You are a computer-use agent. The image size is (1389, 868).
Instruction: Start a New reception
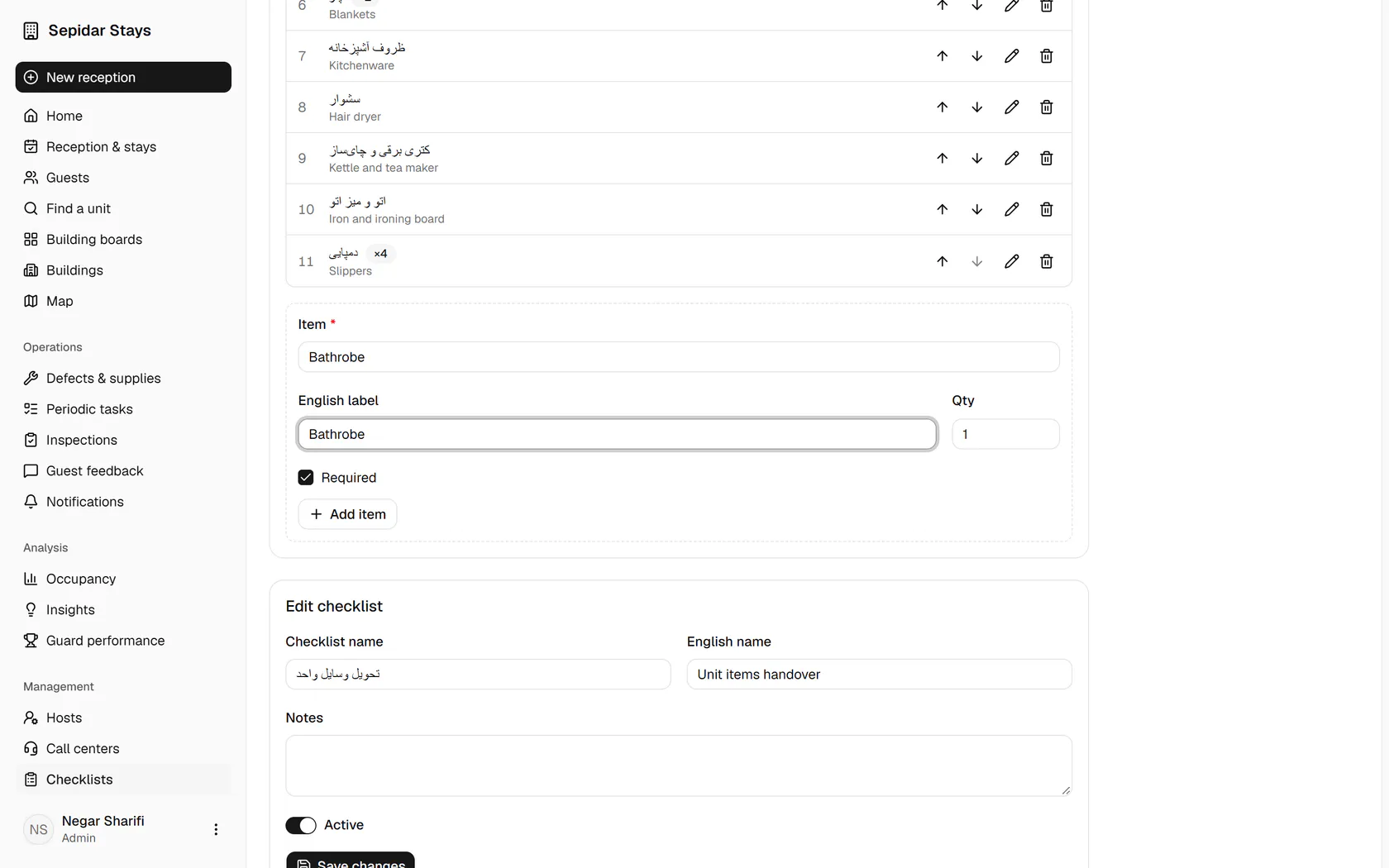[x=123, y=77]
